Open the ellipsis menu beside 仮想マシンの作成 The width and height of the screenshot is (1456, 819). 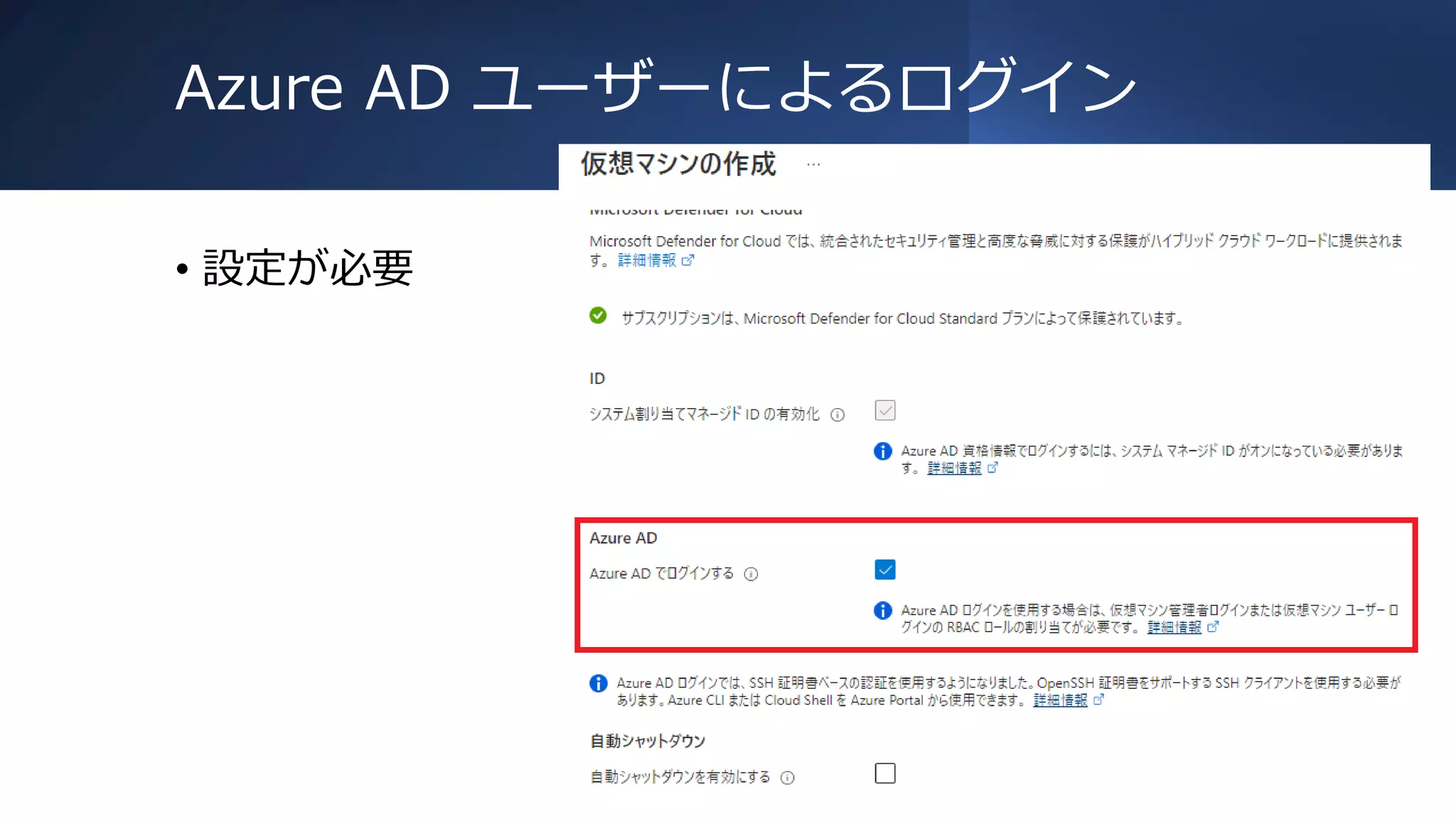(x=813, y=164)
